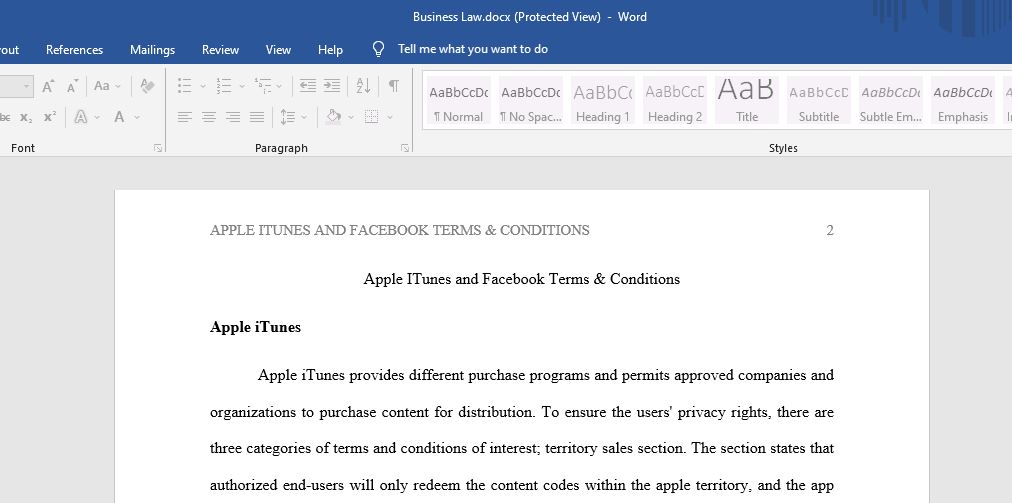Click the Sort A-Z icon

pyautogui.click(x=363, y=86)
